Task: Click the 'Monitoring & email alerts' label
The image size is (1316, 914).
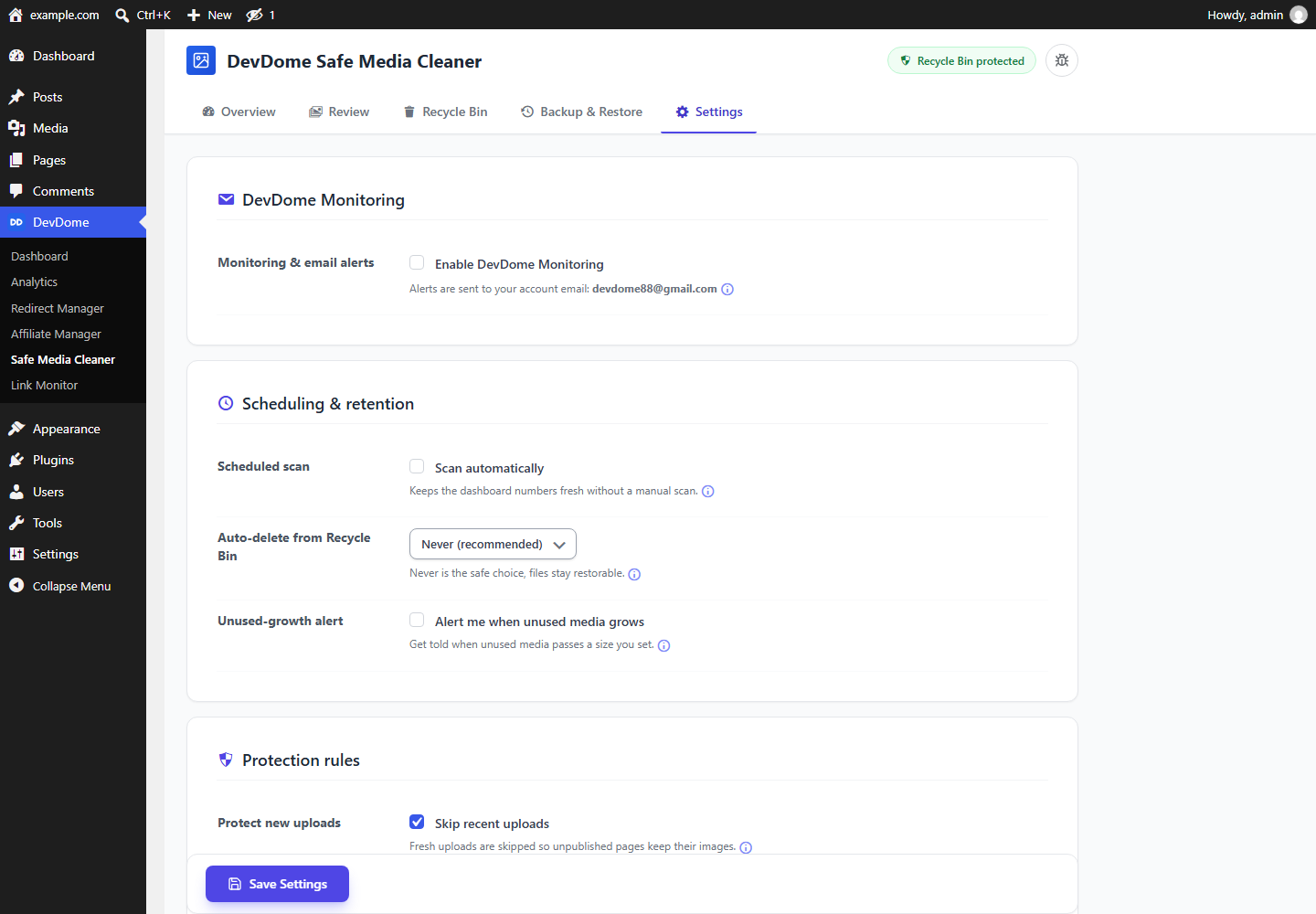Action: [296, 262]
